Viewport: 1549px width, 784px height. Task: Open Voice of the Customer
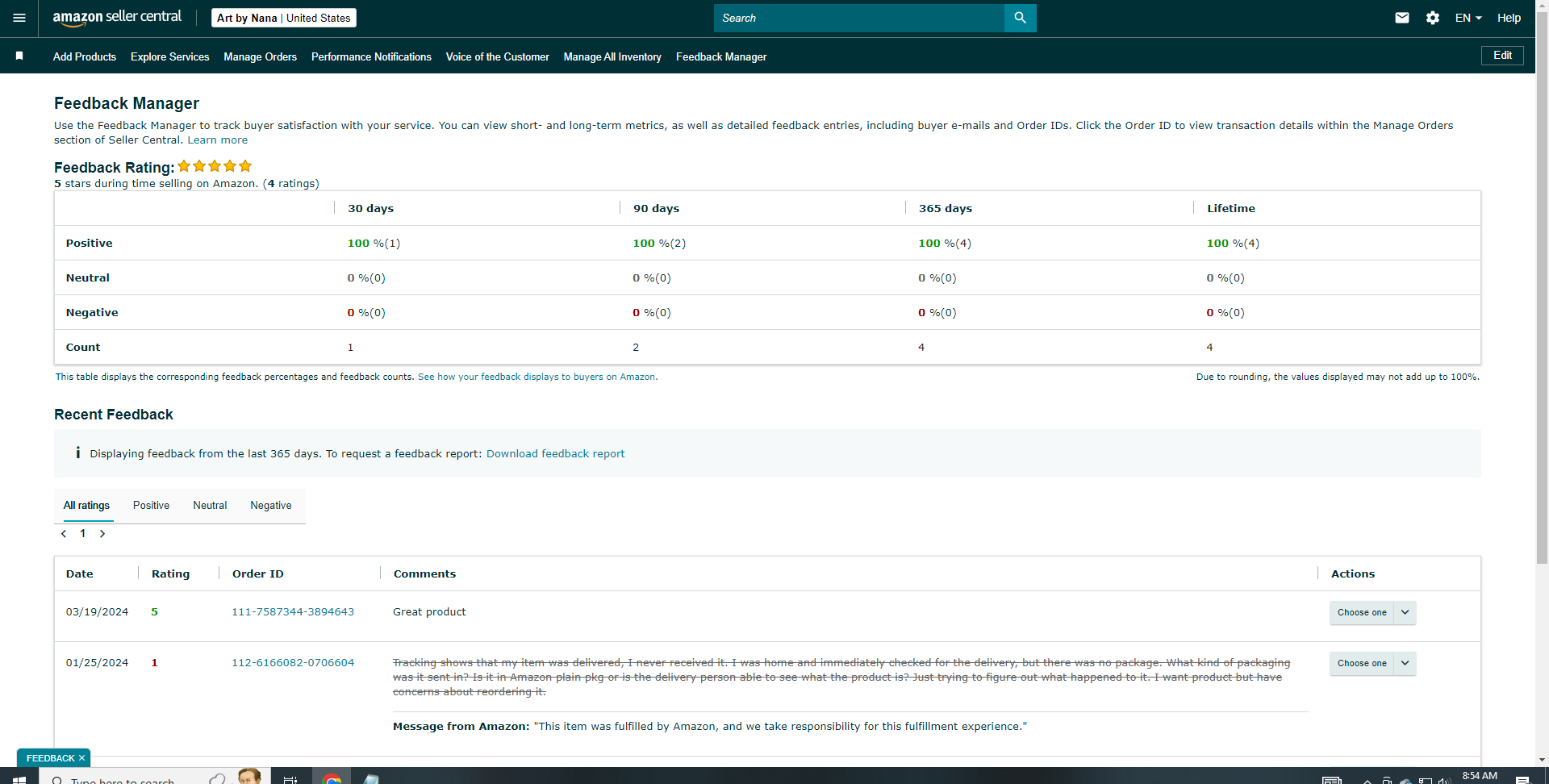[x=498, y=56]
